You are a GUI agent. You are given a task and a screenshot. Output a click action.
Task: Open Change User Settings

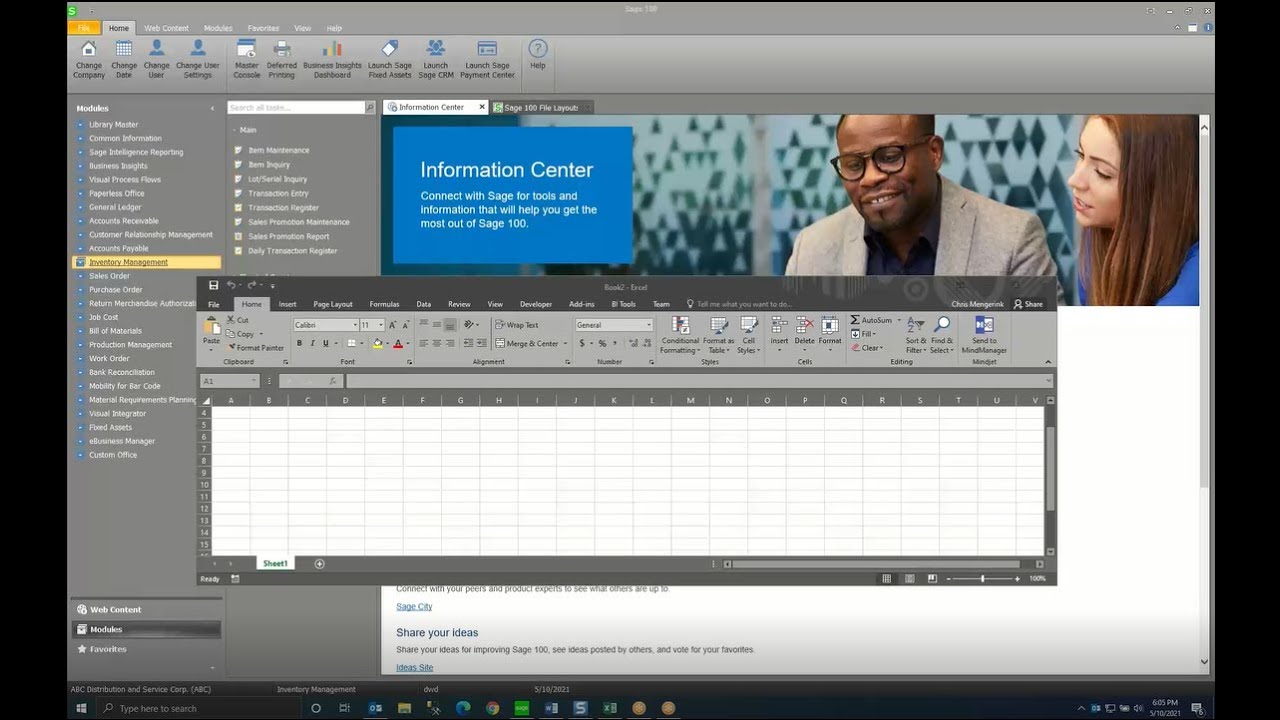[x=197, y=59]
